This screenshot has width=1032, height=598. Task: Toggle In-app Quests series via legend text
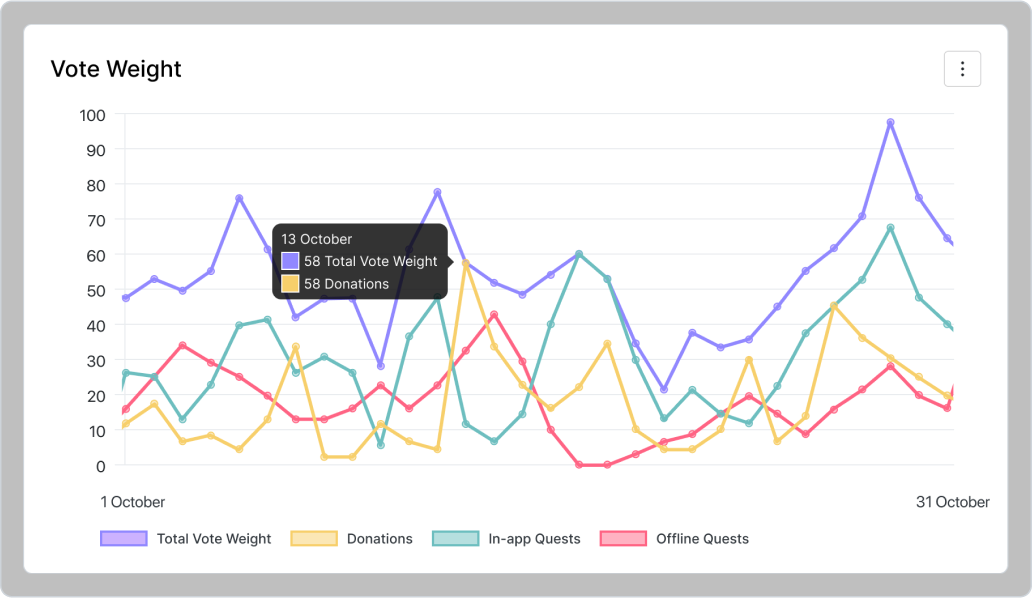coord(534,538)
